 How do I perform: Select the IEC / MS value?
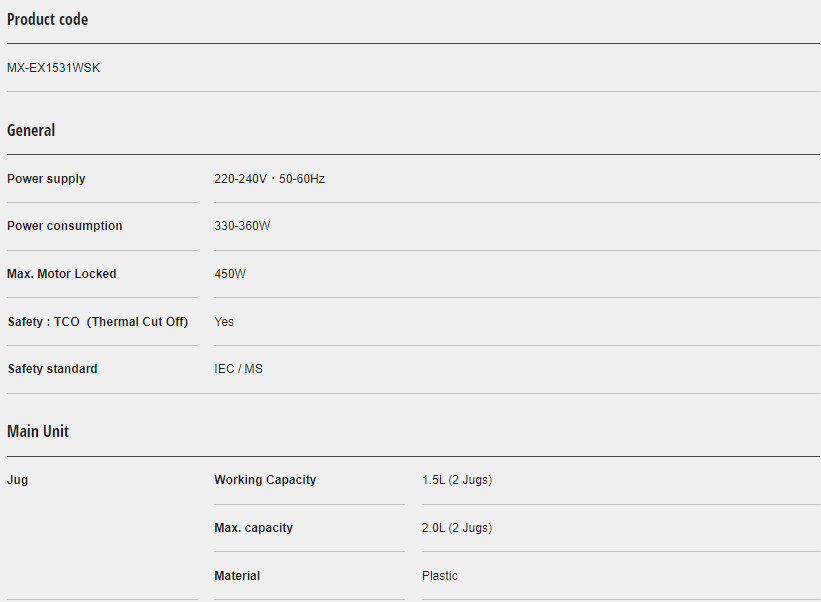(x=239, y=369)
